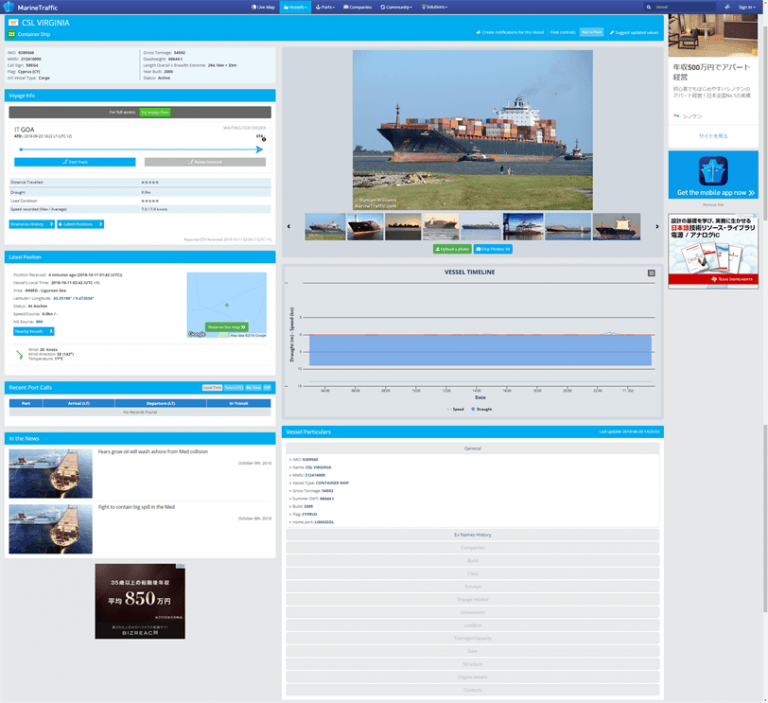Click Upload a photo button

452,249
